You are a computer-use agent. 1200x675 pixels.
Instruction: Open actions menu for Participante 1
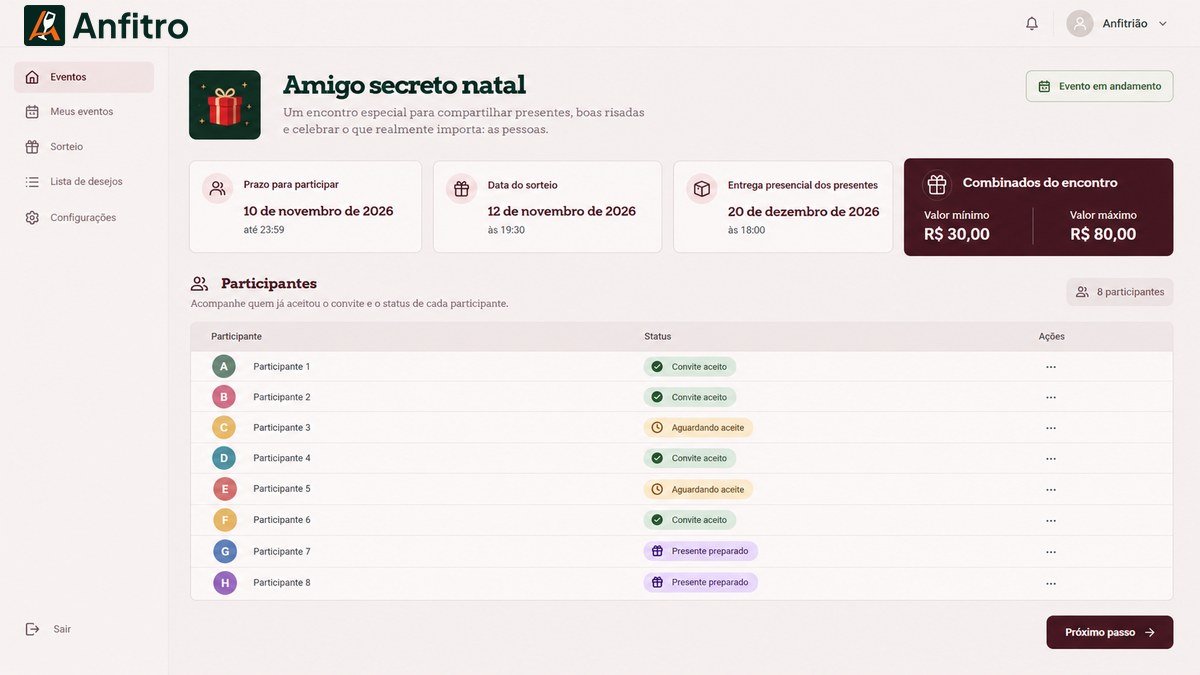pos(1051,367)
